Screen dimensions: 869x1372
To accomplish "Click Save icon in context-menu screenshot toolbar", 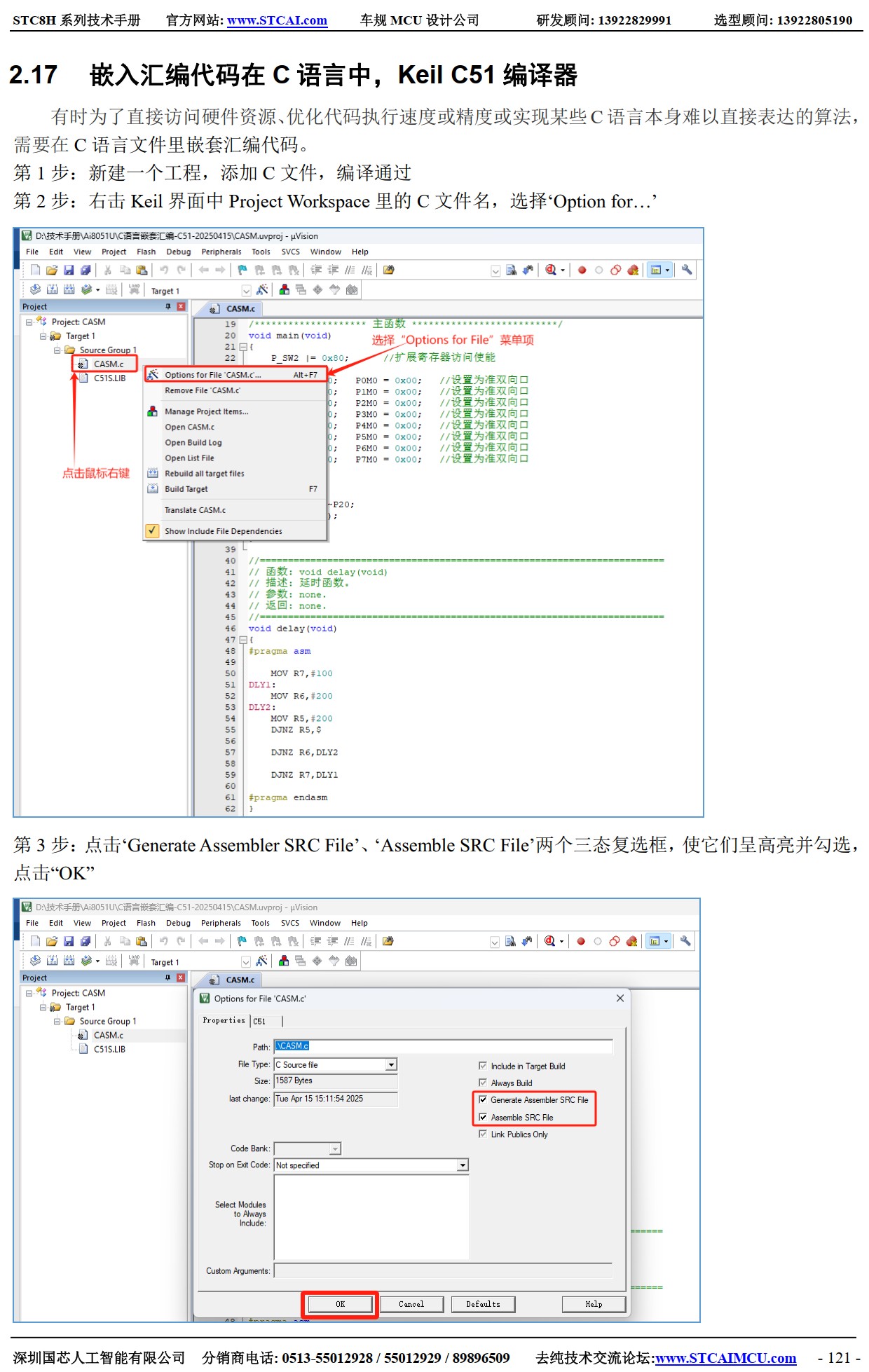I will tap(69, 270).
